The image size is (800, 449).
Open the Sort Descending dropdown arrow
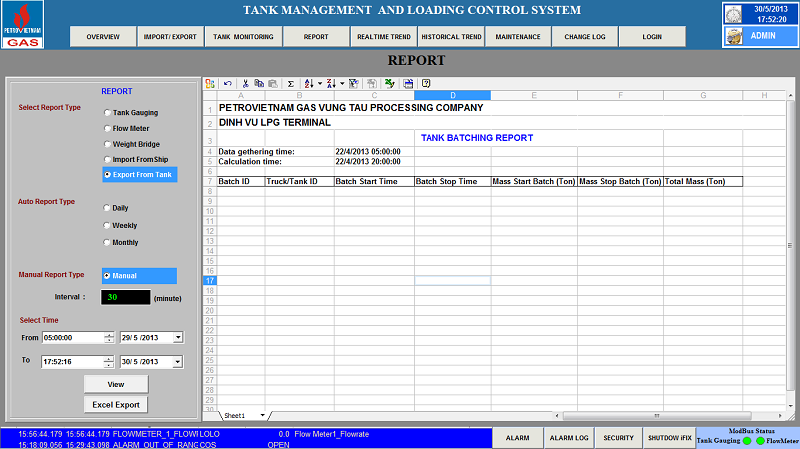(x=342, y=84)
